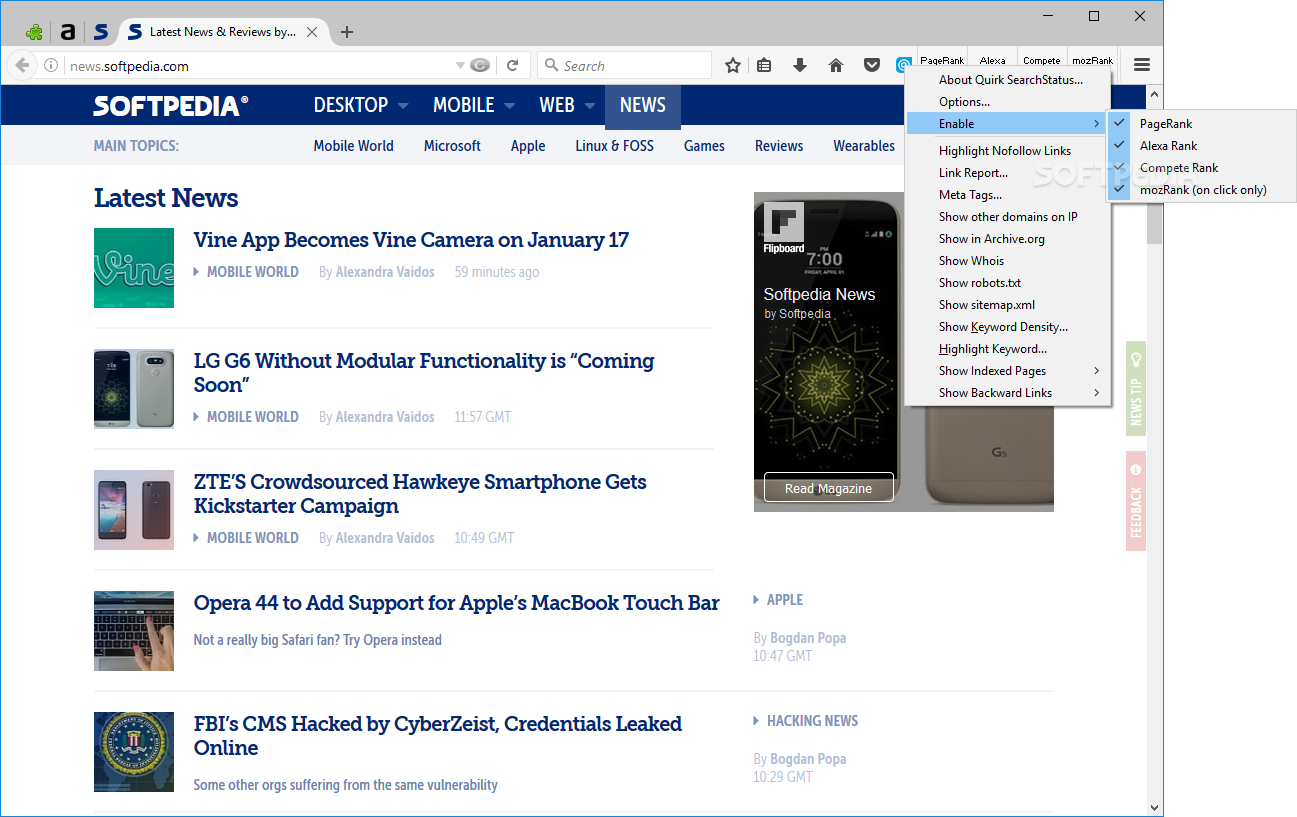
Task: Focus the address bar showing news.softpedia.com
Action: 260,66
